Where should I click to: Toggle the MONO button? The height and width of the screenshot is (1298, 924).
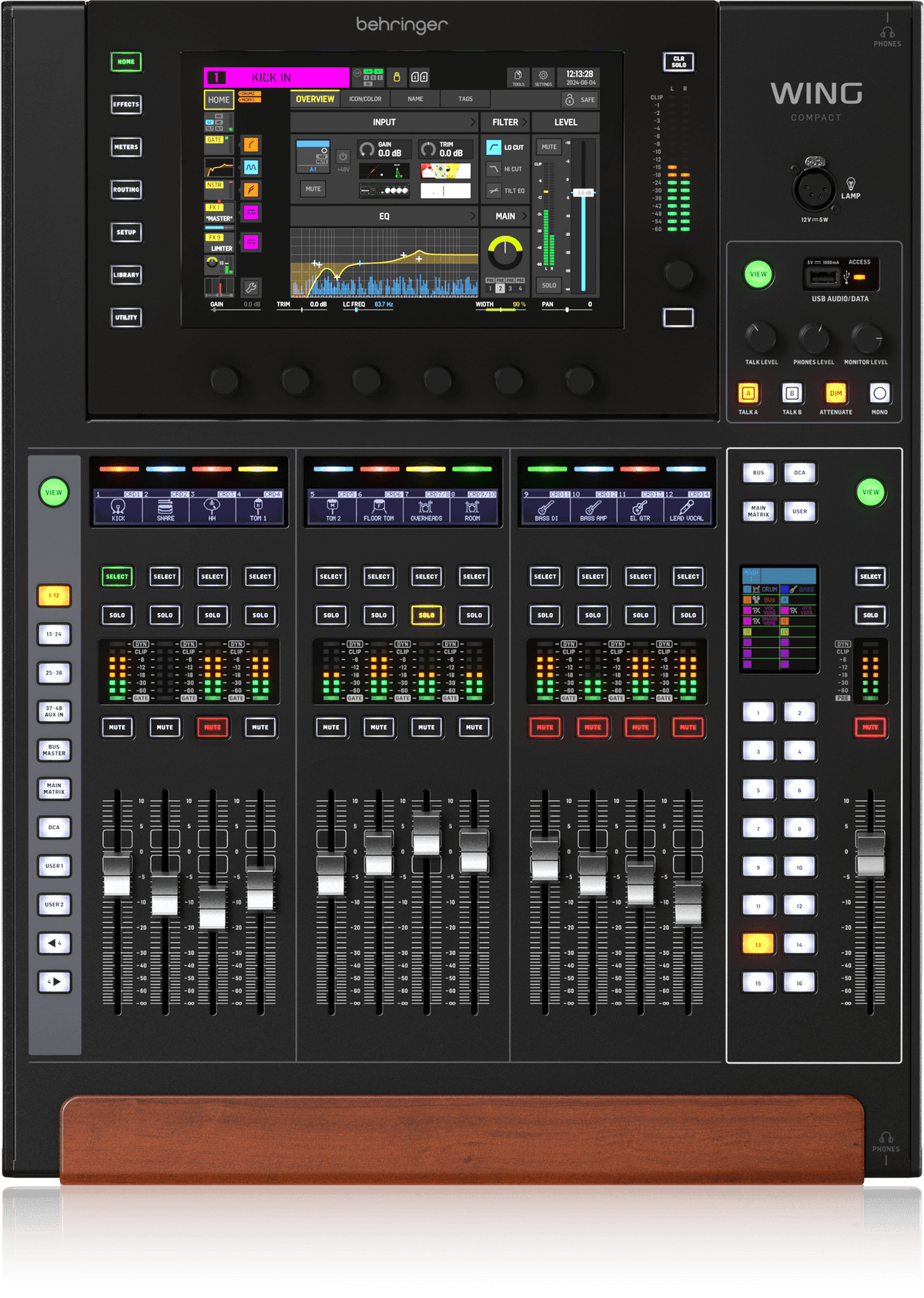879,394
